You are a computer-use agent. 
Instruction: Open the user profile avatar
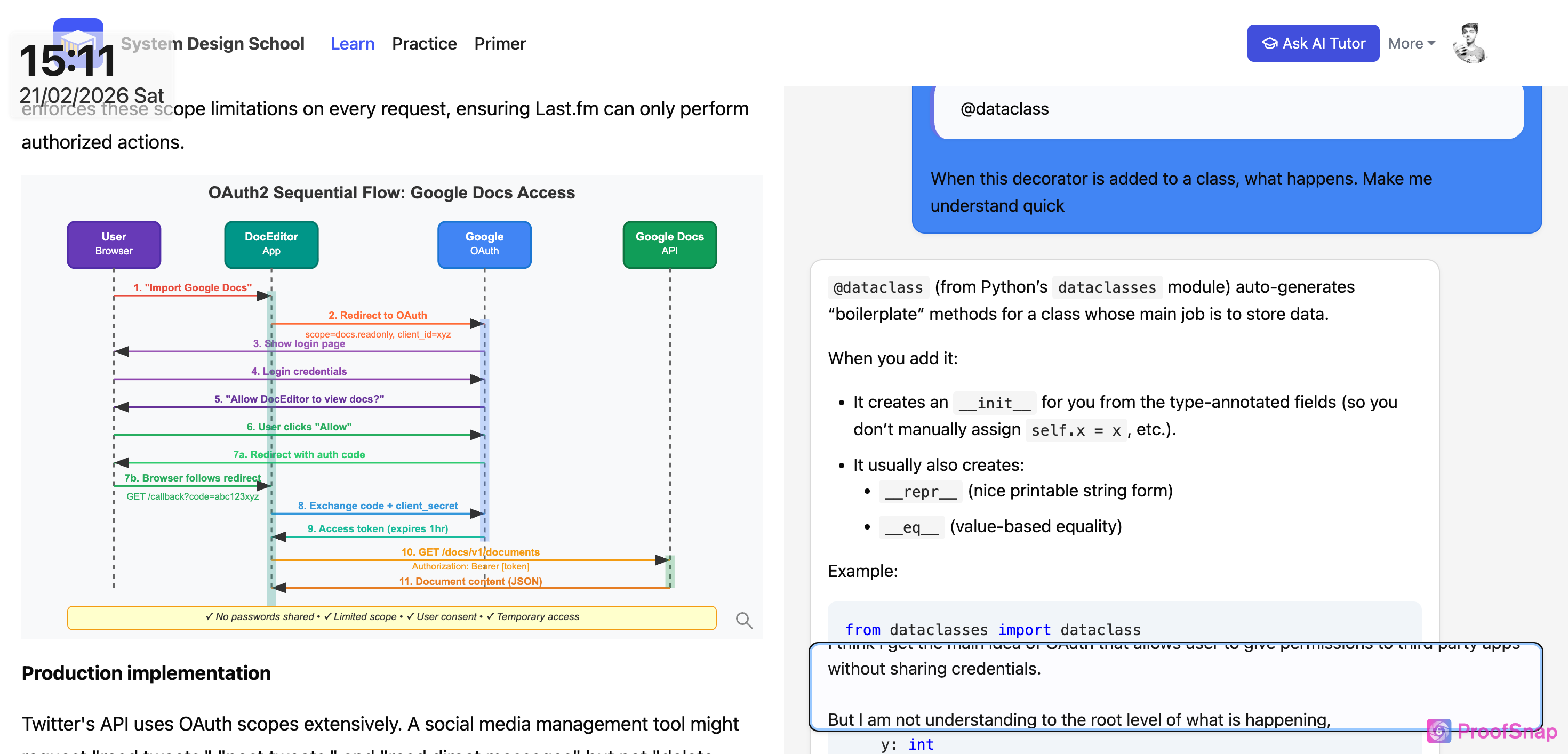tap(1469, 43)
